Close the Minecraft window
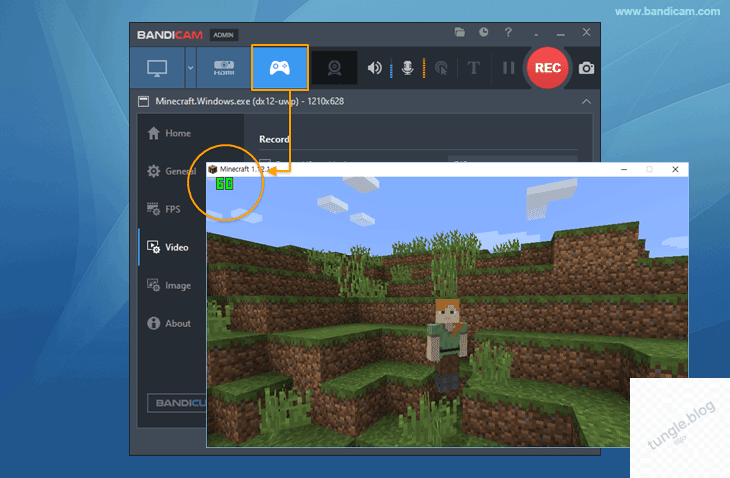Viewport: 730px width, 478px height. tap(675, 169)
